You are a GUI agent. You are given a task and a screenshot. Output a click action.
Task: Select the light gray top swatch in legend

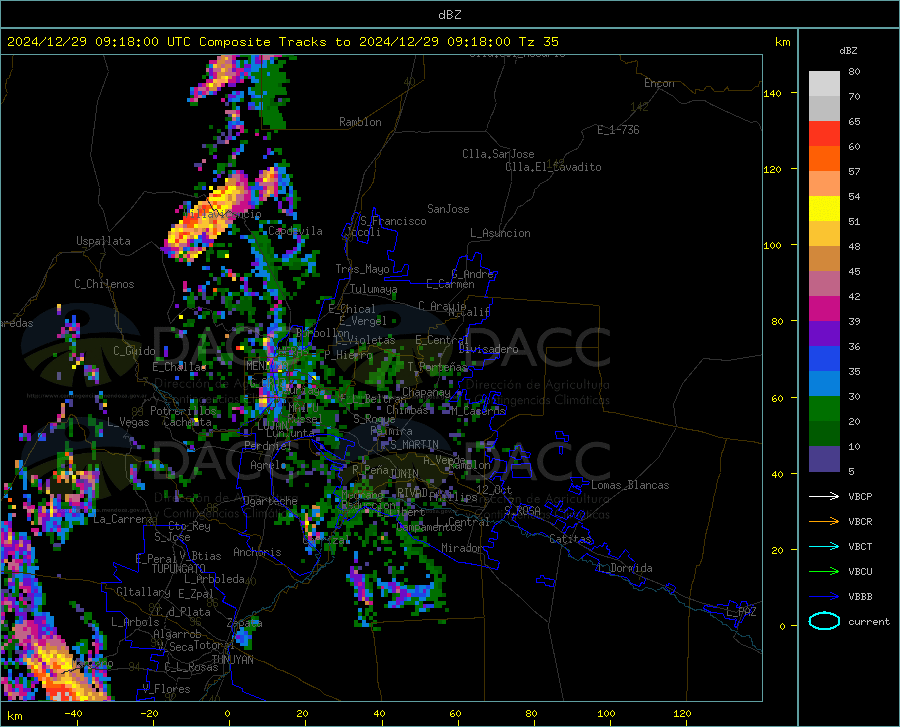[x=824, y=84]
